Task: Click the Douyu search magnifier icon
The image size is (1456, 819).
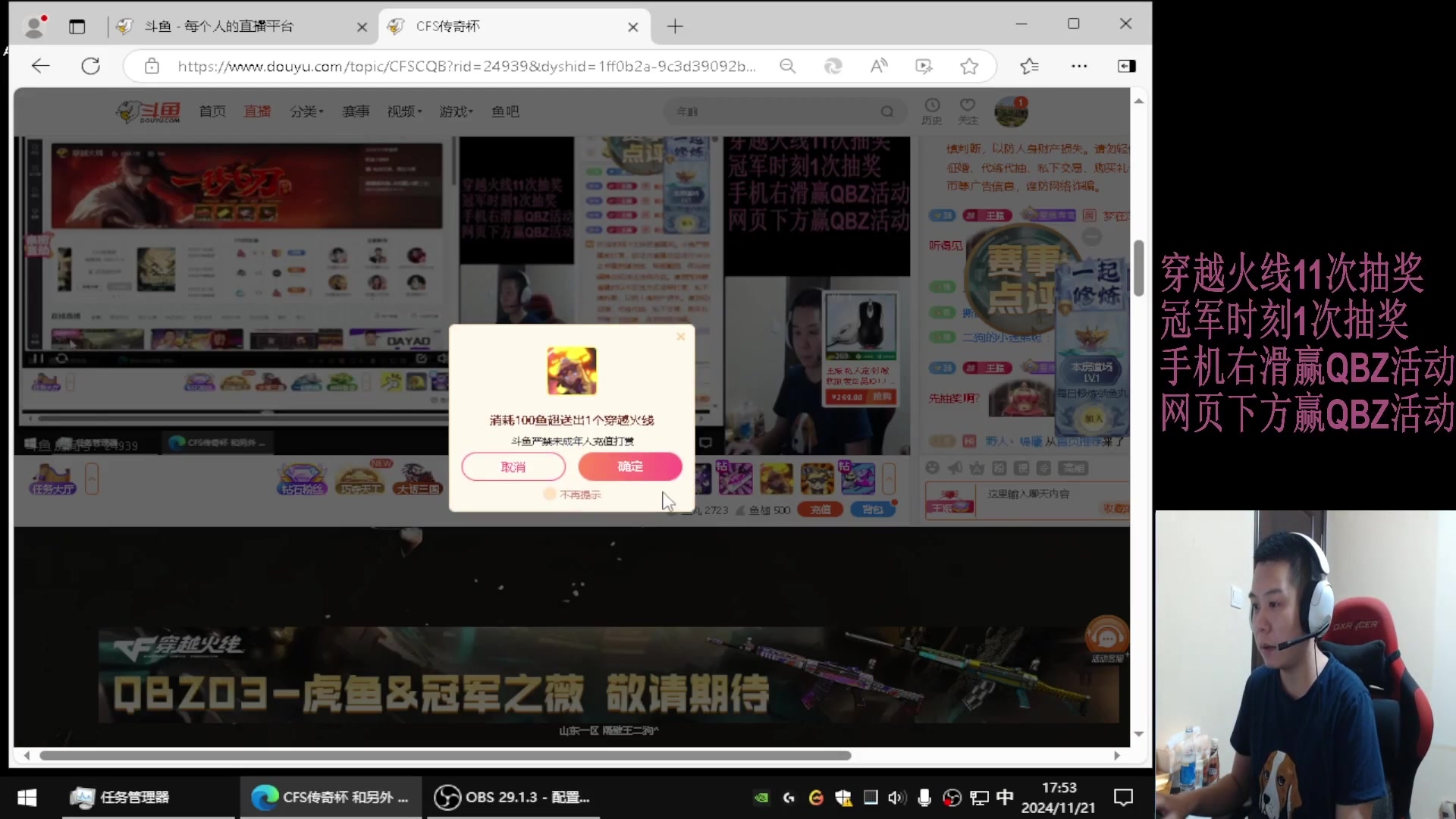Action: [x=887, y=111]
